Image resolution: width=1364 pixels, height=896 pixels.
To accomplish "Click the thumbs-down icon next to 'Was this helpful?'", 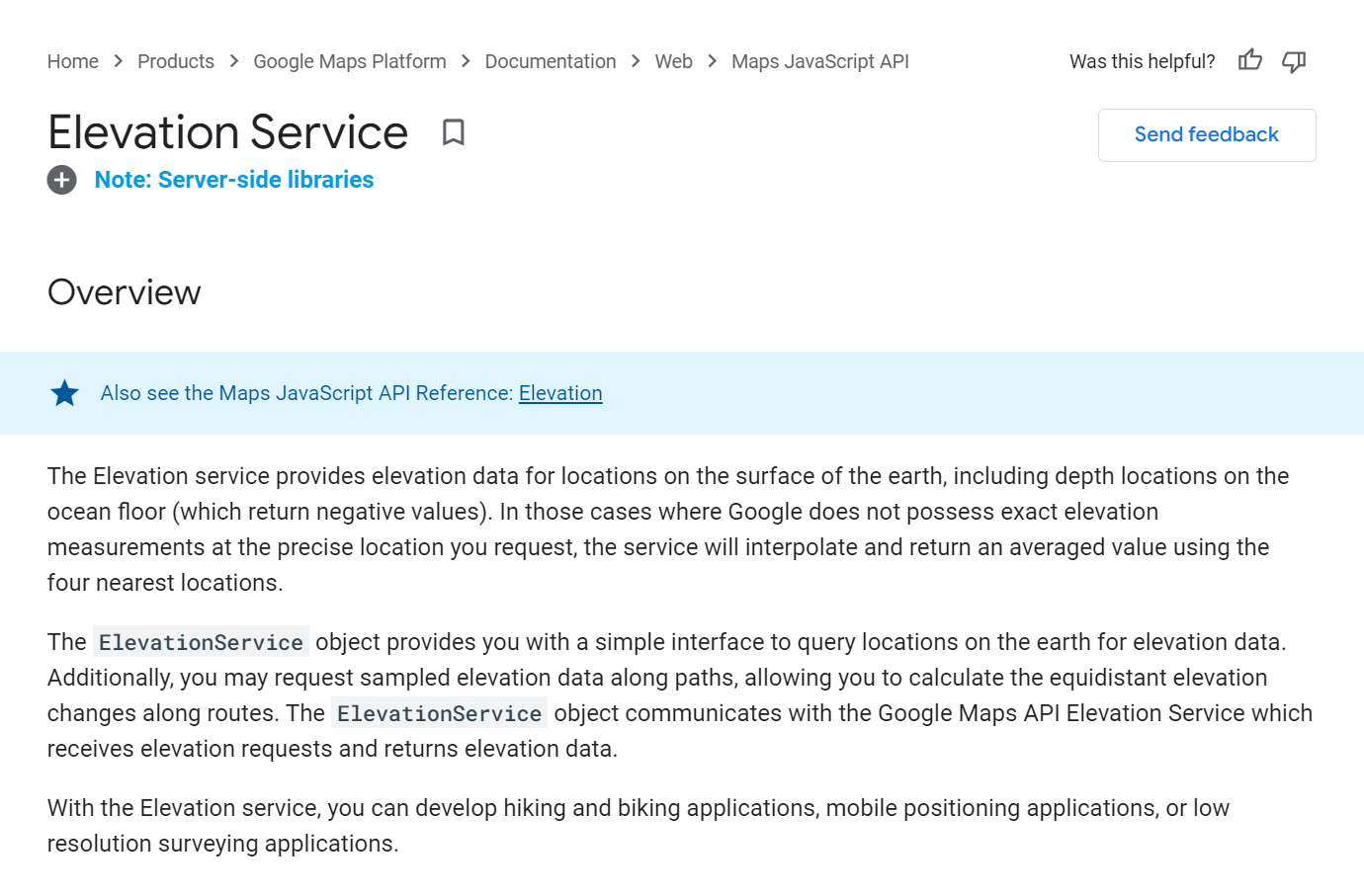I will (x=1294, y=61).
